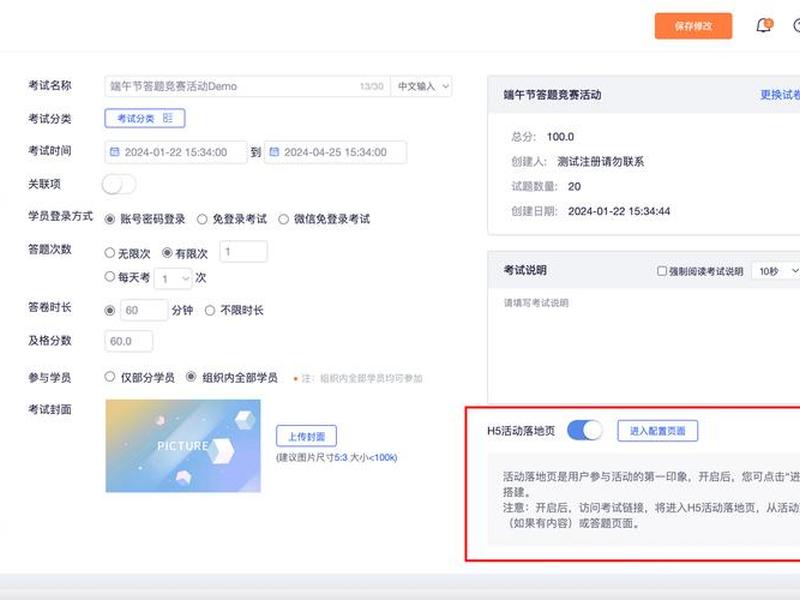Click the 考试分类 button

point(145,118)
